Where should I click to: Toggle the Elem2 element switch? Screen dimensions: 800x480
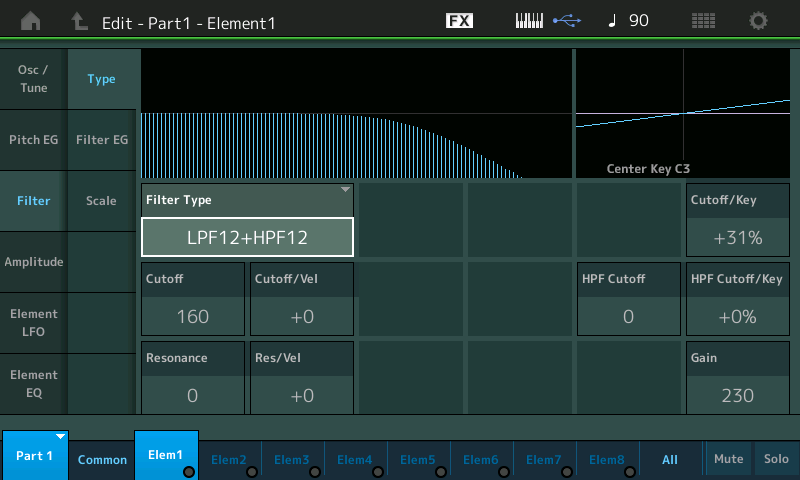pos(230,460)
